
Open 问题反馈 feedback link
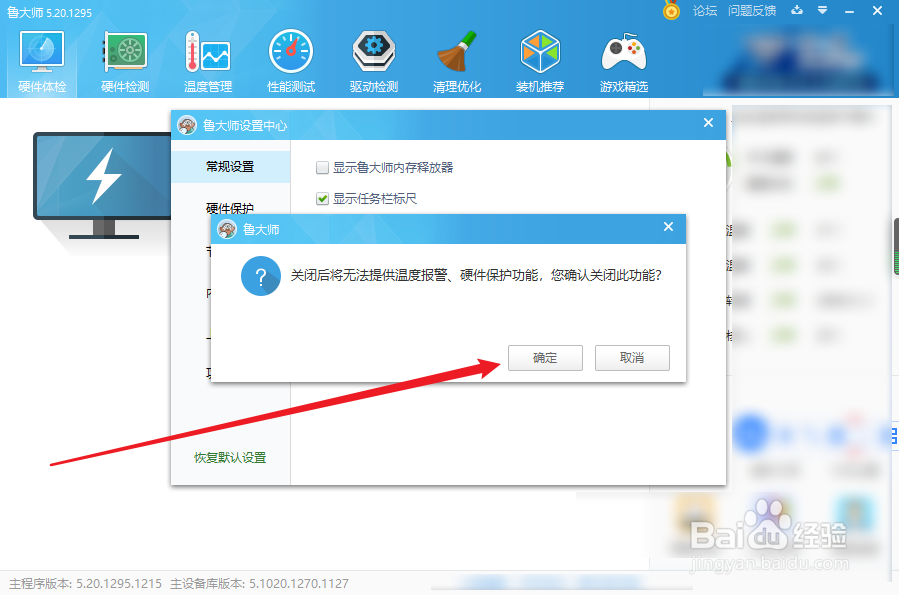click(752, 11)
